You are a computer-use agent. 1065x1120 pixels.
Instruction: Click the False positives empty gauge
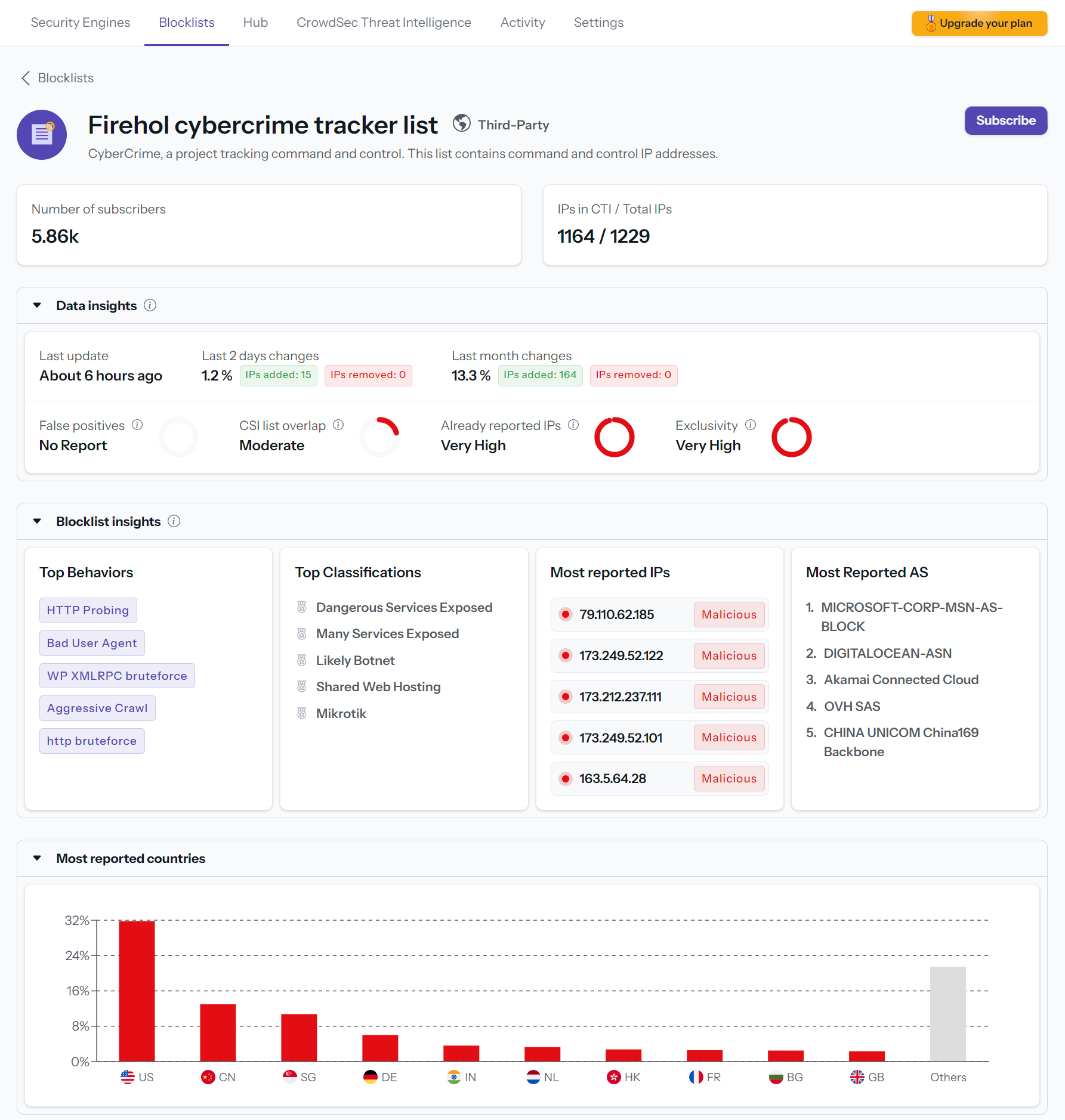click(178, 437)
